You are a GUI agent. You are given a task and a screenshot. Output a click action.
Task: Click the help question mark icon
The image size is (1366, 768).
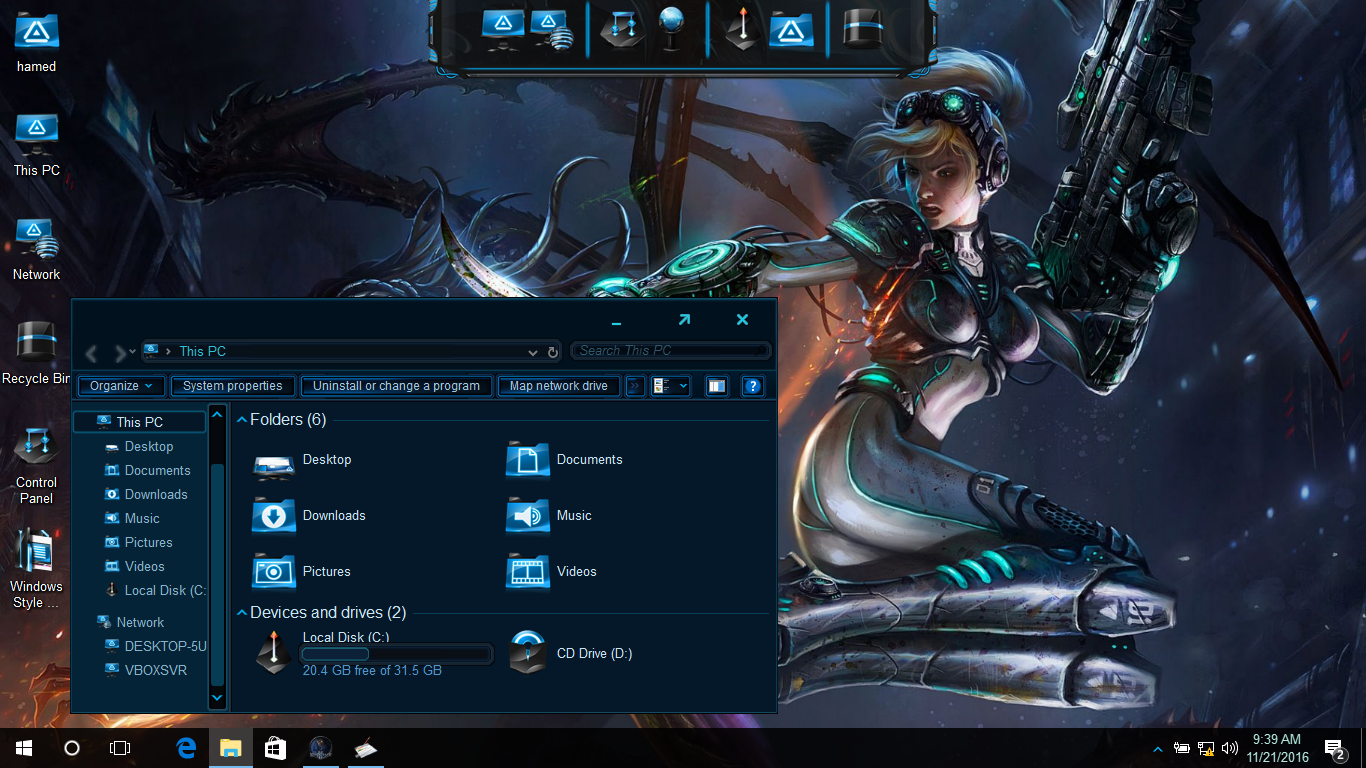click(x=754, y=386)
